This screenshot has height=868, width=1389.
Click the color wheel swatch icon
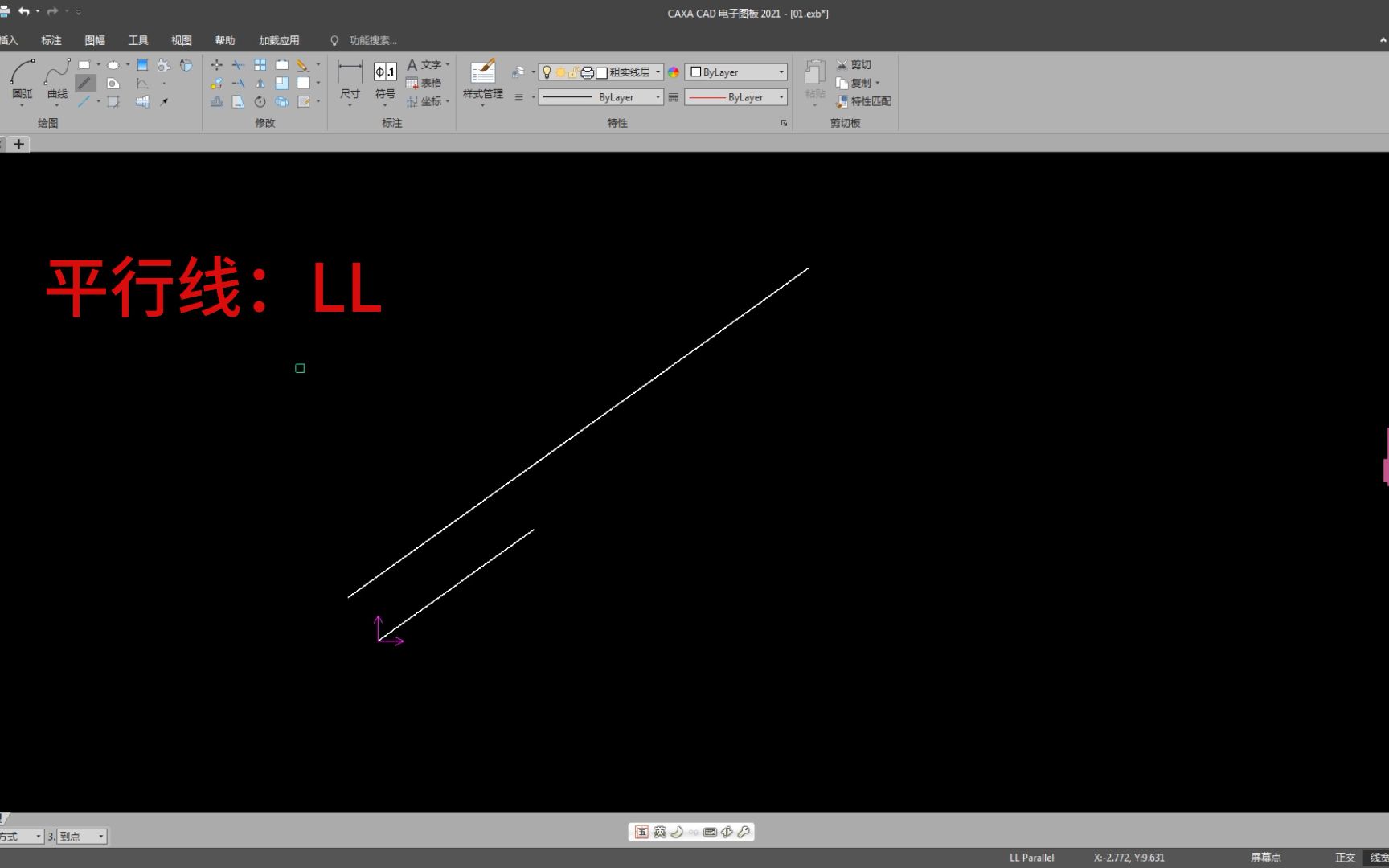(x=674, y=72)
